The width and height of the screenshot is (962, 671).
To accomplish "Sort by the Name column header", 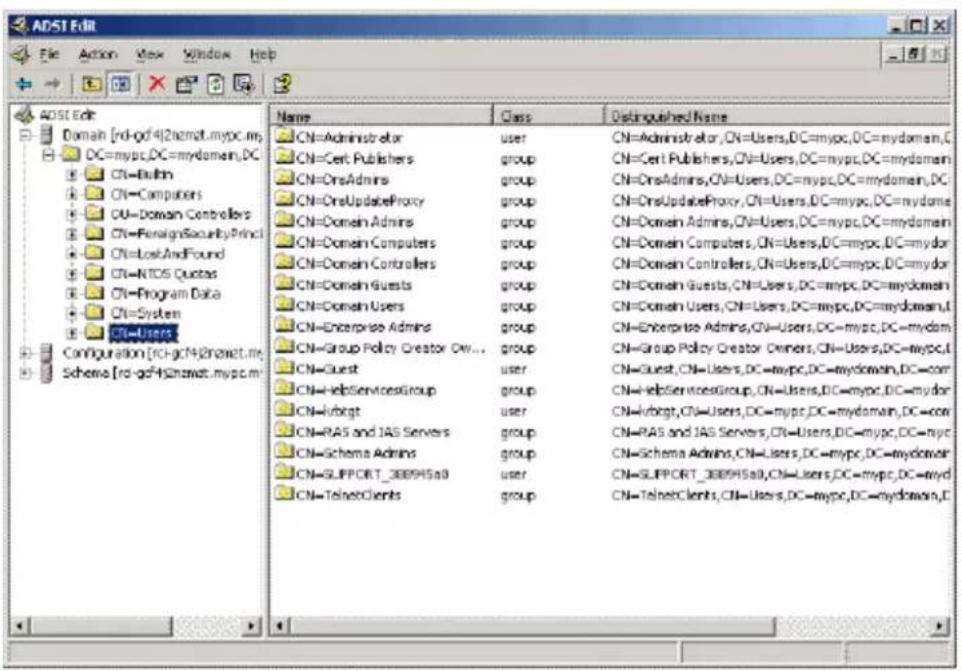I will coord(381,116).
